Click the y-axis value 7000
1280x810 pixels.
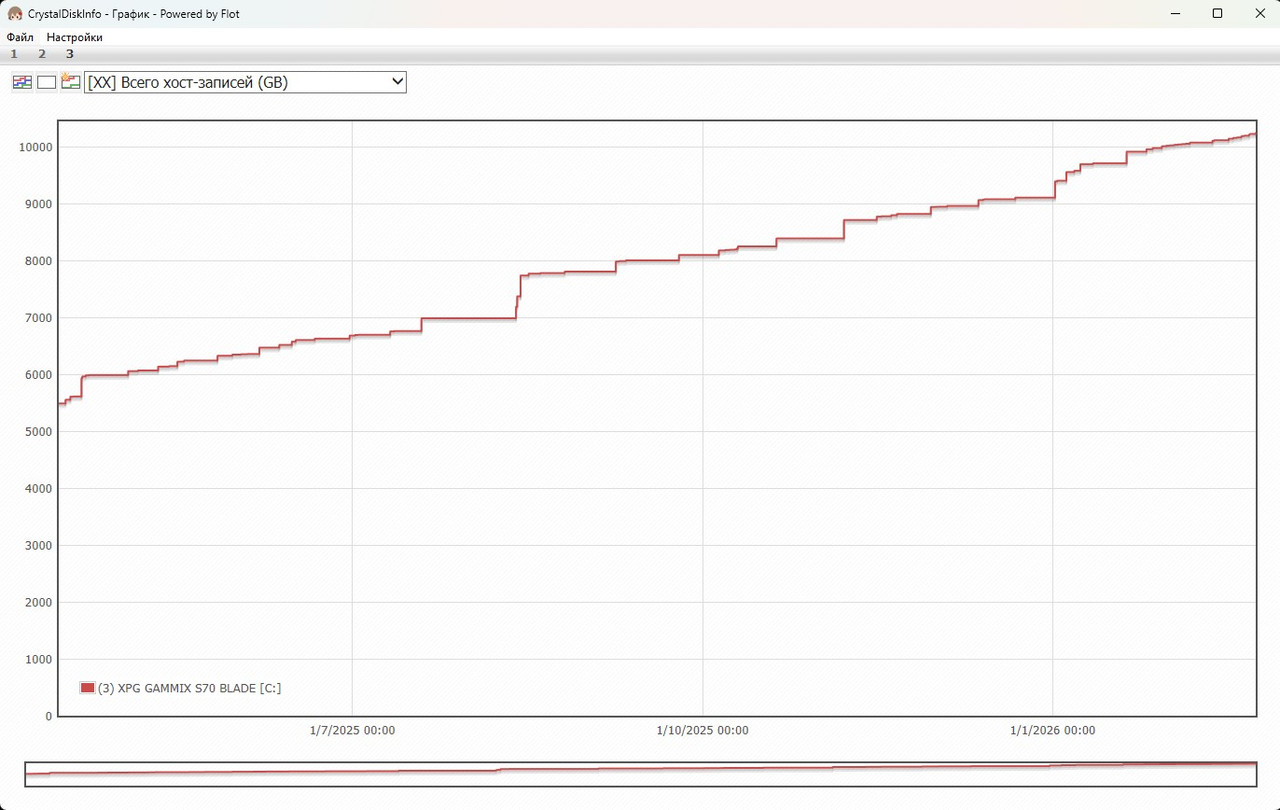(x=39, y=318)
